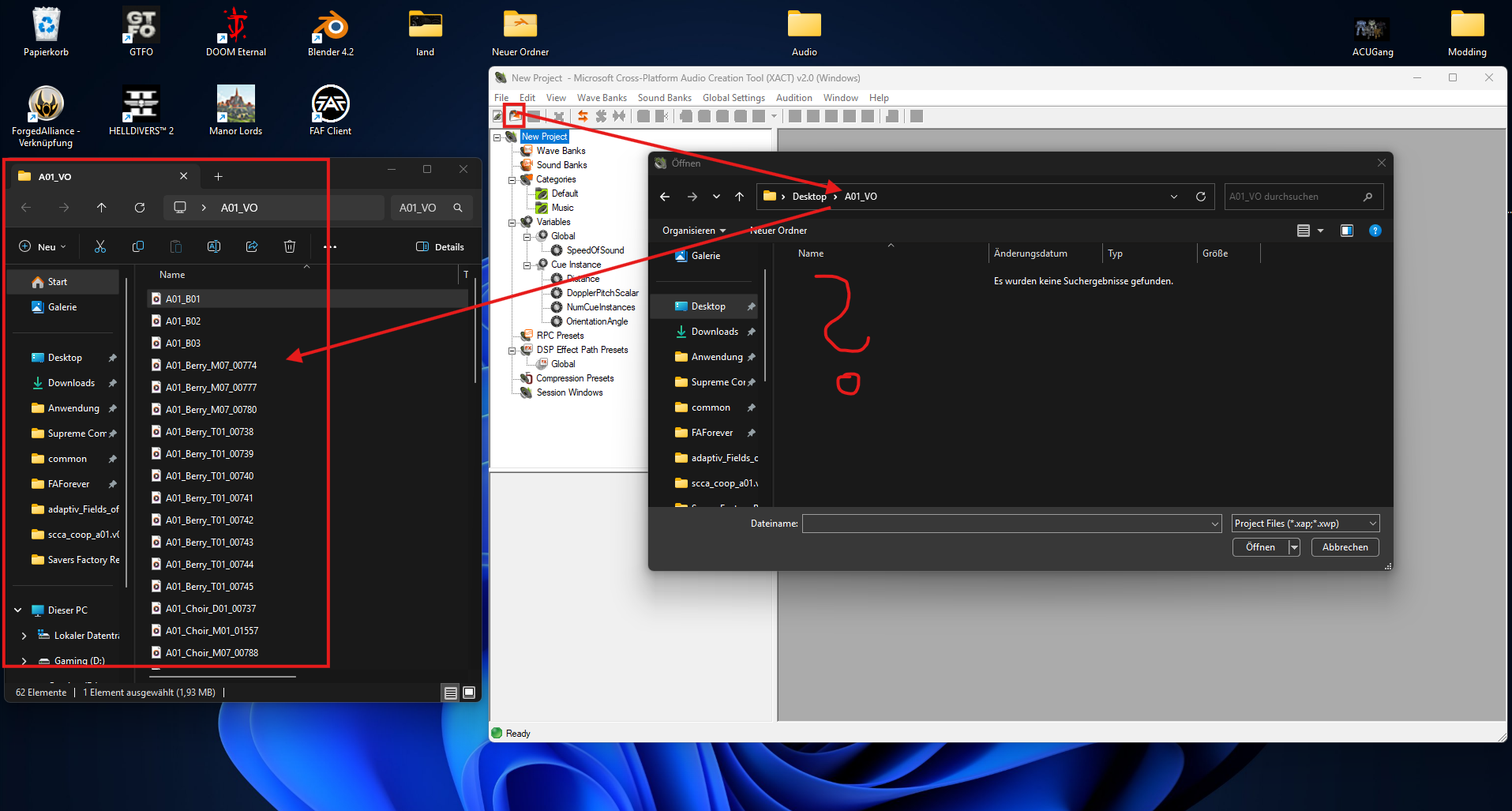
Task: Click Neuer Ordner in the Öffnen dialog
Action: [x=779, y=231]
